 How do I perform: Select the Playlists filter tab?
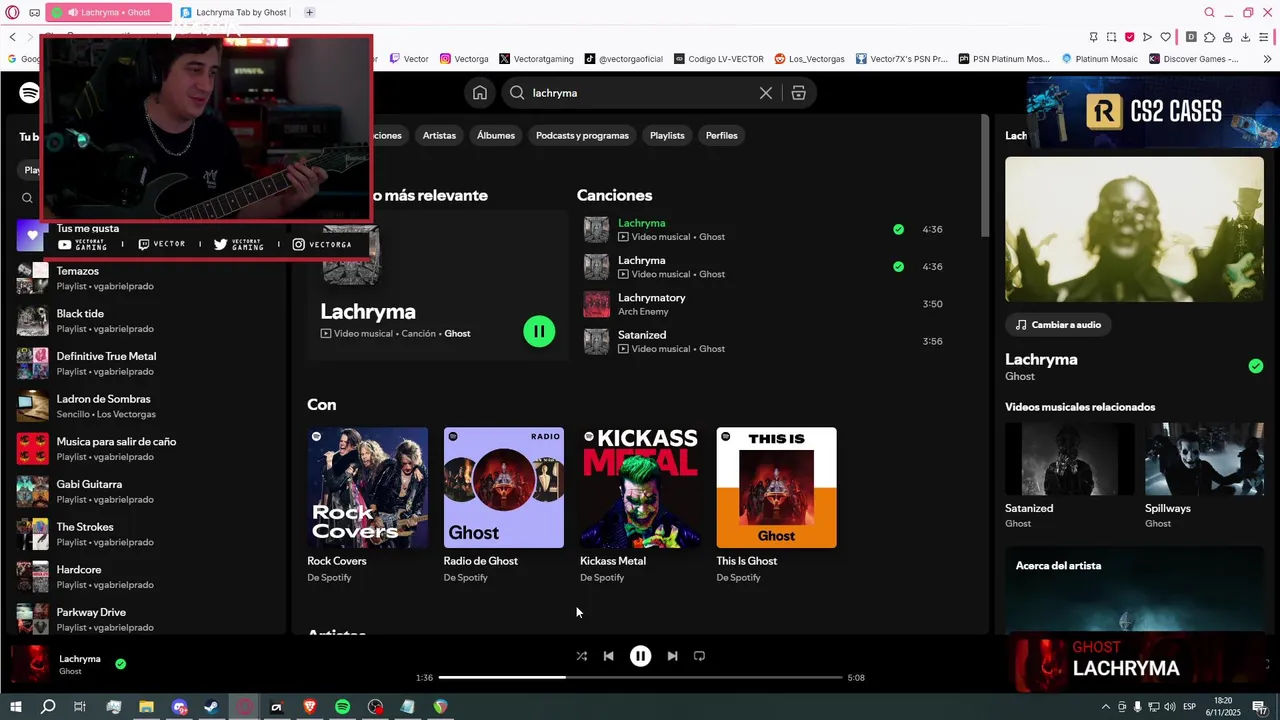pos(667,136)
